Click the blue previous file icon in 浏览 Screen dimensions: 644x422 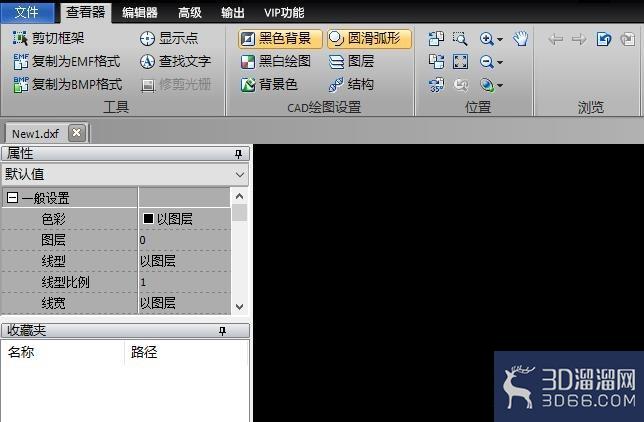pyautogui.click(x=604, y=39)
